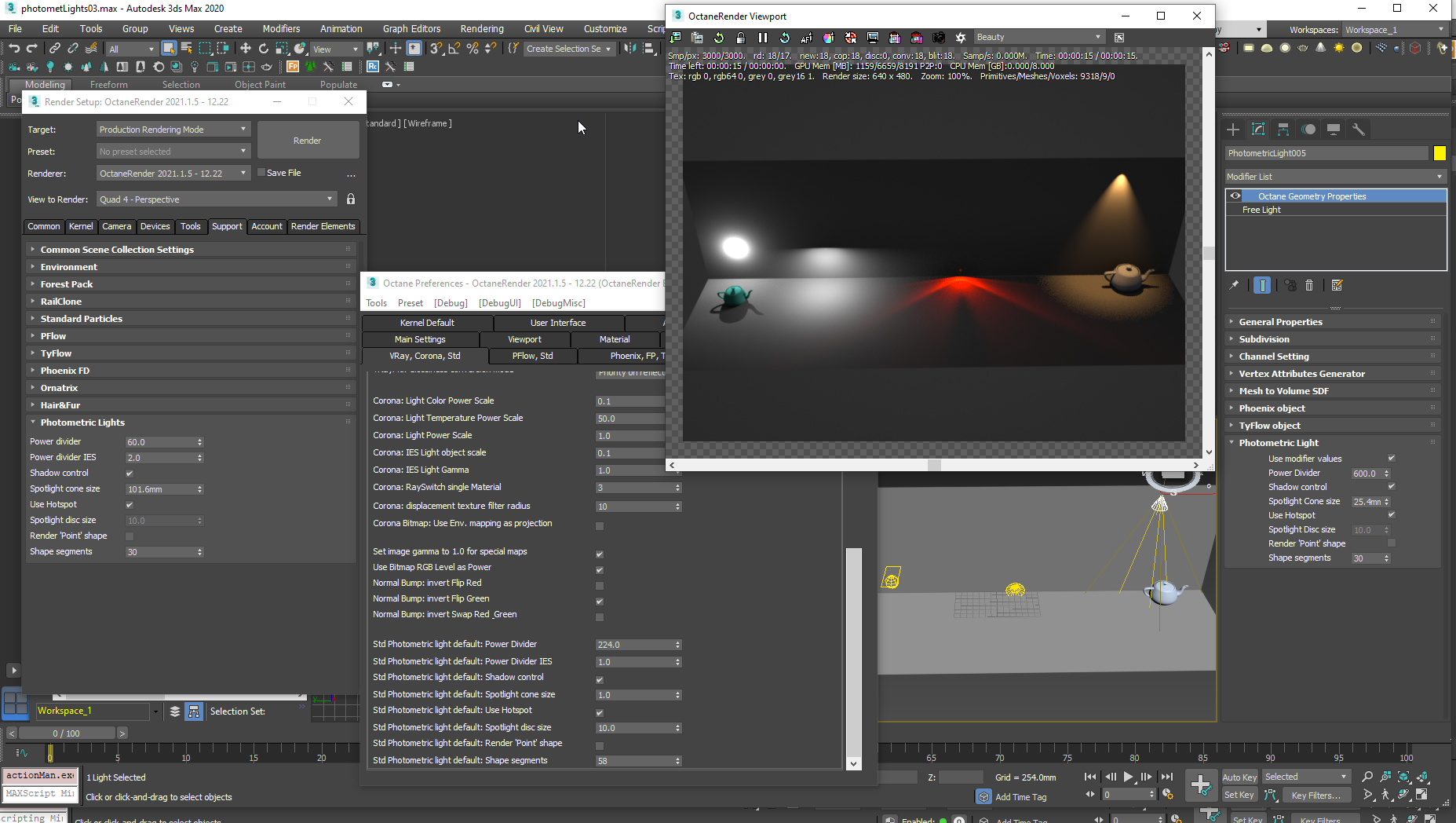Image resolution: width=1456 pixels, height=823 pixels.
Task: Click the lock icon in Octane viewport toolbar
Action: pyautogui.click(x=740, y=38)
